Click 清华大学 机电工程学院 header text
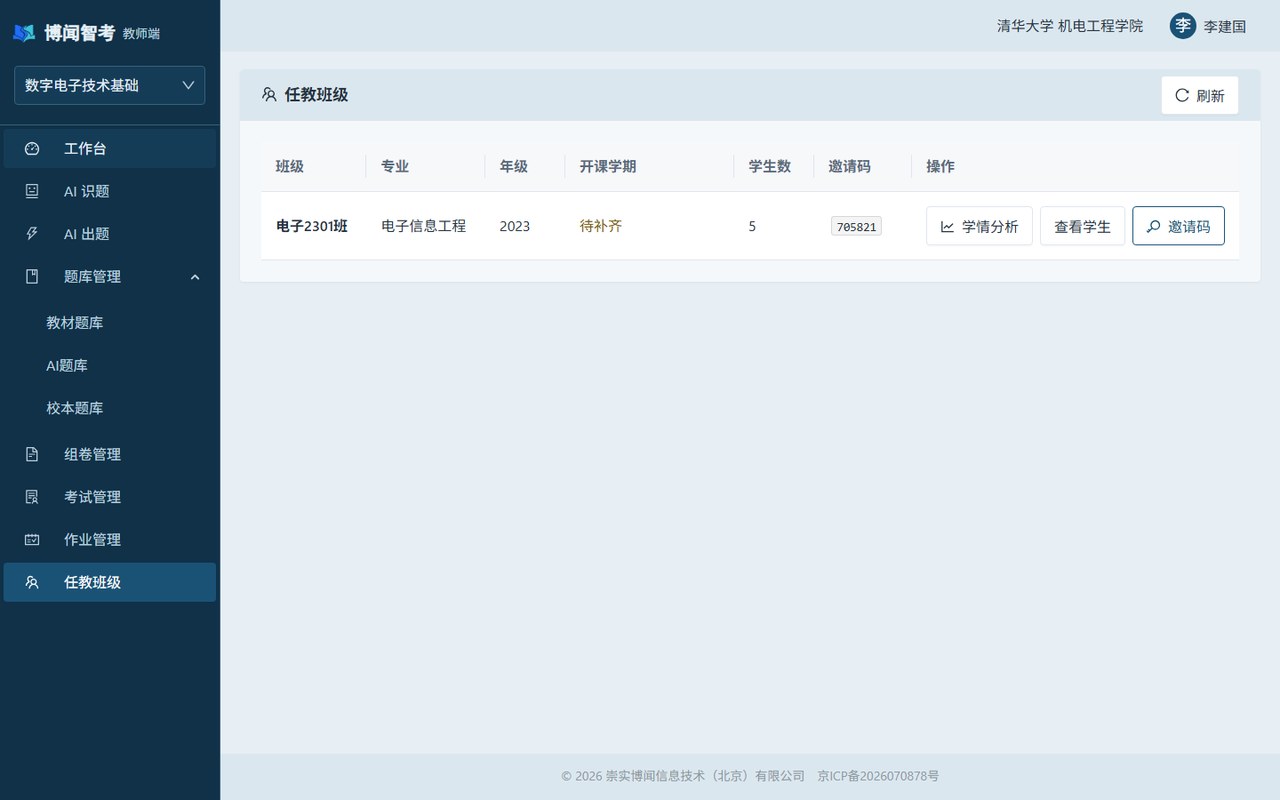The image size is (1280, 800). pyautogui.click(x=1070, y=26)
